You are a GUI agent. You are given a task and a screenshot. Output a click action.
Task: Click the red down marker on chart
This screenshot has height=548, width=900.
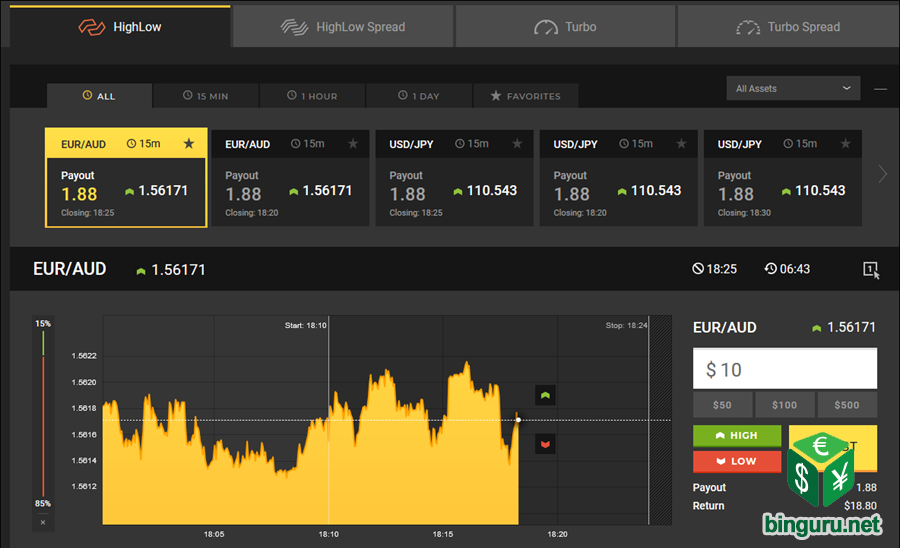[x=545, y=444]
